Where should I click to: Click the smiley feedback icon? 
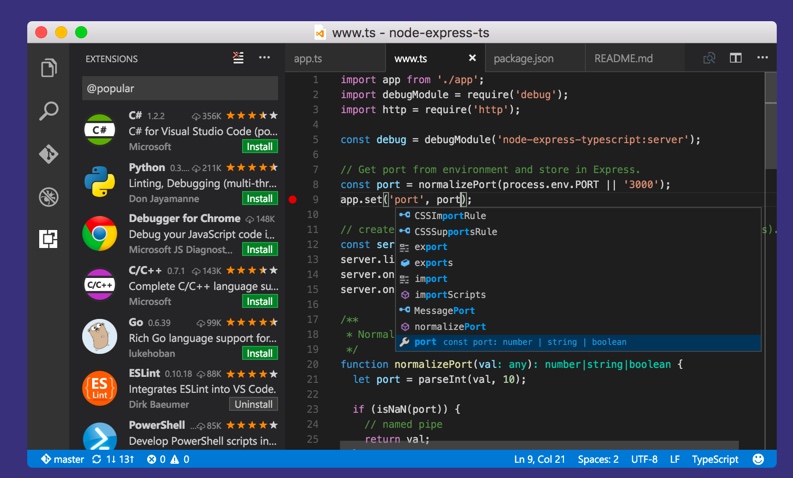(x=758, y=459)
